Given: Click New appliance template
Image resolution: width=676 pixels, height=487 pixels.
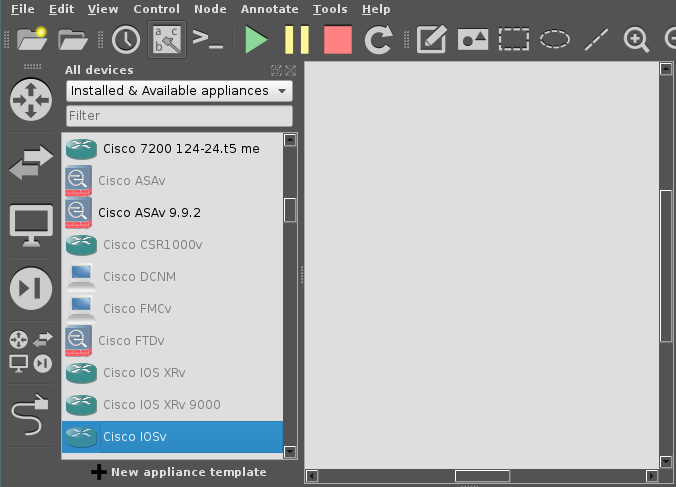Looking at the screenshot, I should point(179,472).
